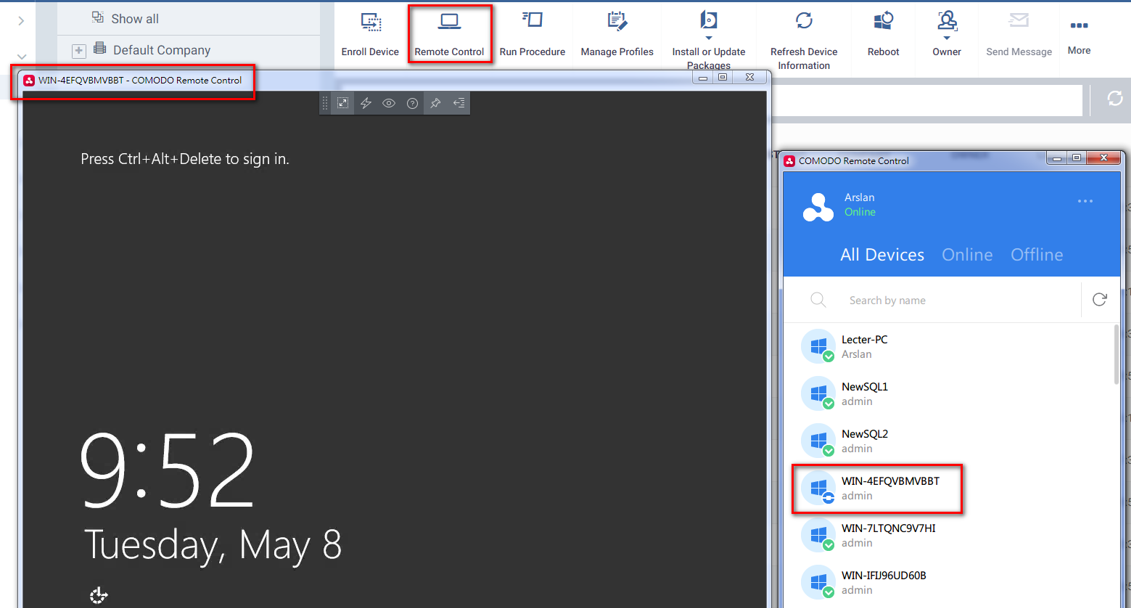Image resolution: width=1131 pixels, height=608 pixels.
Task: Click the sidebar down chevron arrow
Action: (x=22, y=56)
